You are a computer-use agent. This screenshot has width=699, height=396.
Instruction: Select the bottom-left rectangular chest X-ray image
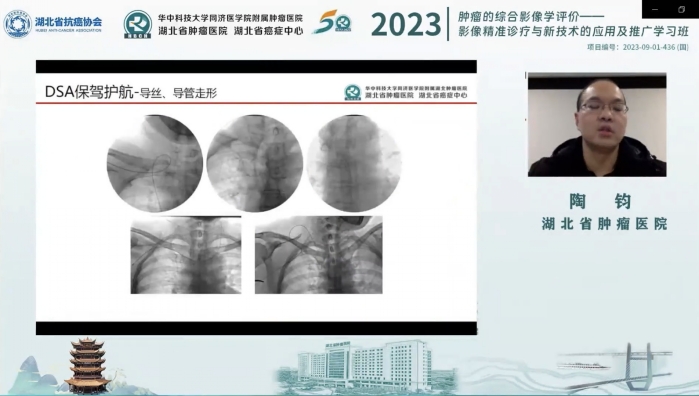(x=186, y=255)
